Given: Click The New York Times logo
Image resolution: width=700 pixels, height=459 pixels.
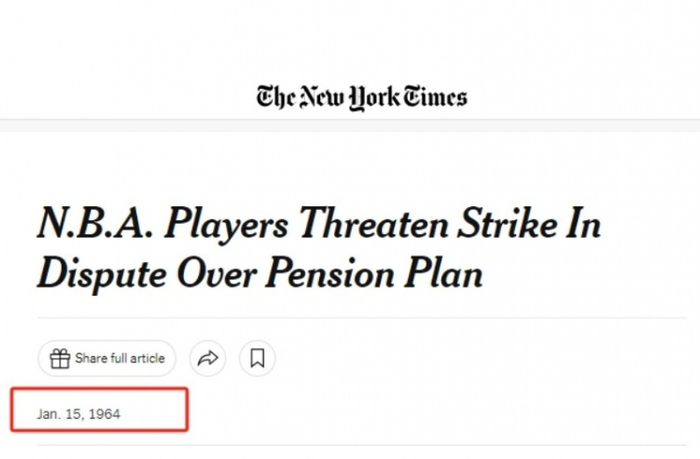Looking at the screenshot, I should click(361, 97).
